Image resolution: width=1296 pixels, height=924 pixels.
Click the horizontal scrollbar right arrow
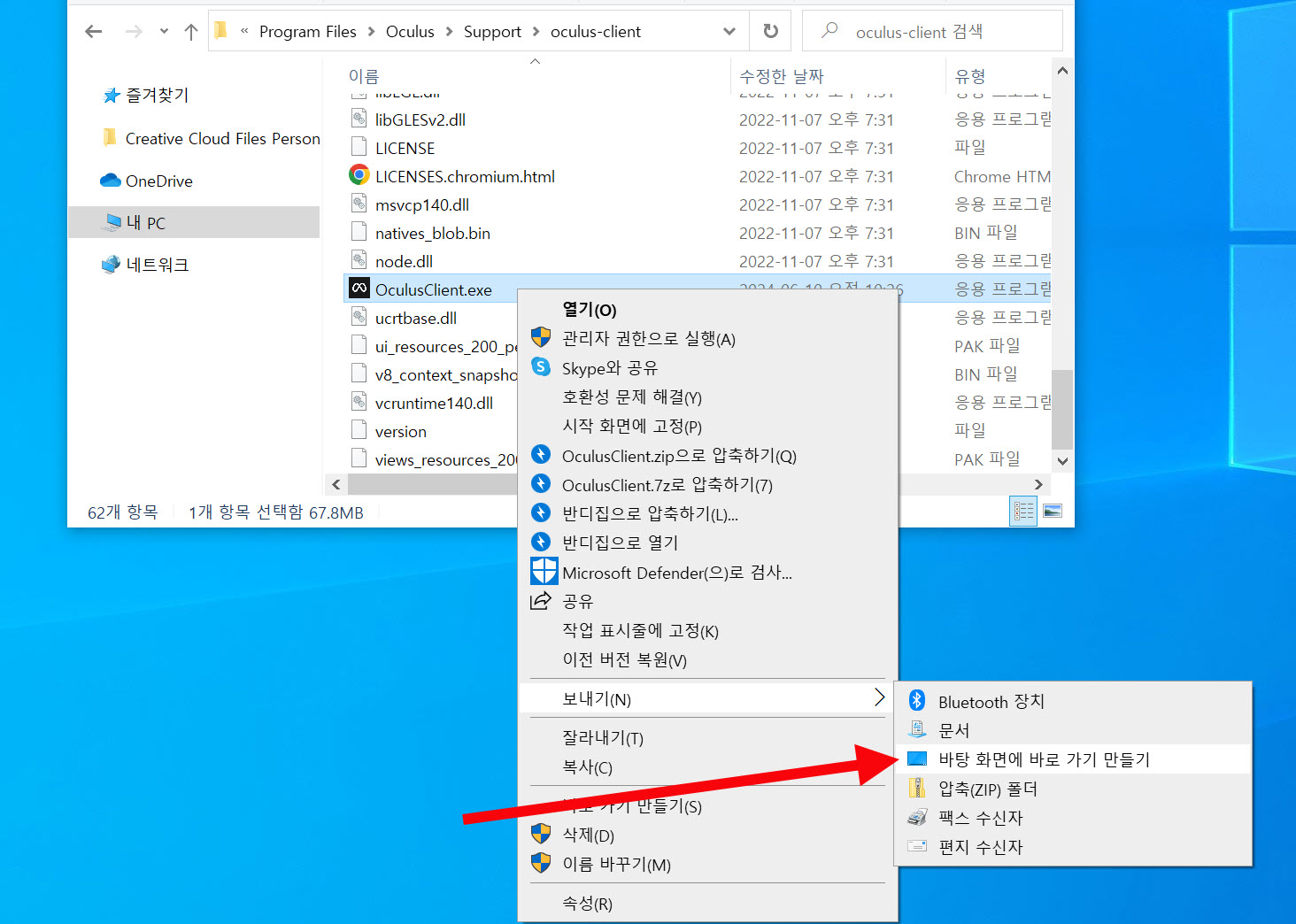(1039, 484)
